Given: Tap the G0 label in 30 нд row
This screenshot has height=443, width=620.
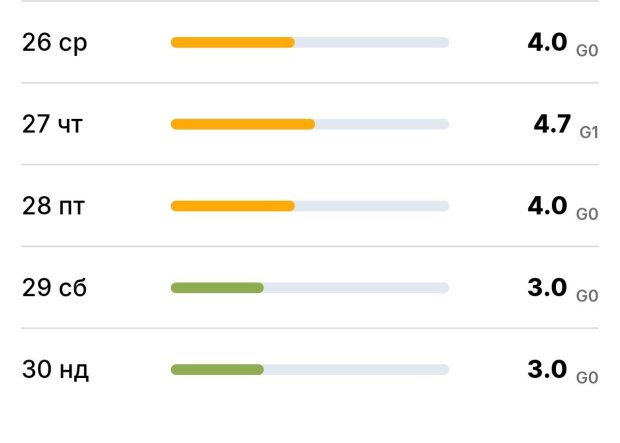Looking at the screenshot, I should tap(587, 378).
